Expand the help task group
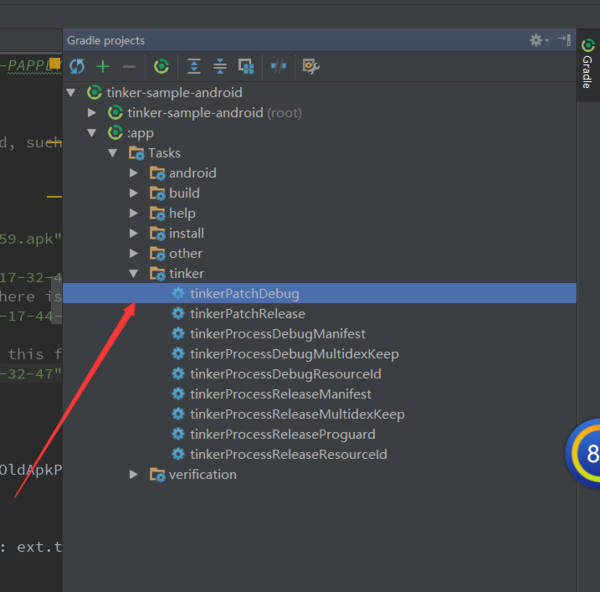The width and height of the screenshot is (600, 592). 133,213
